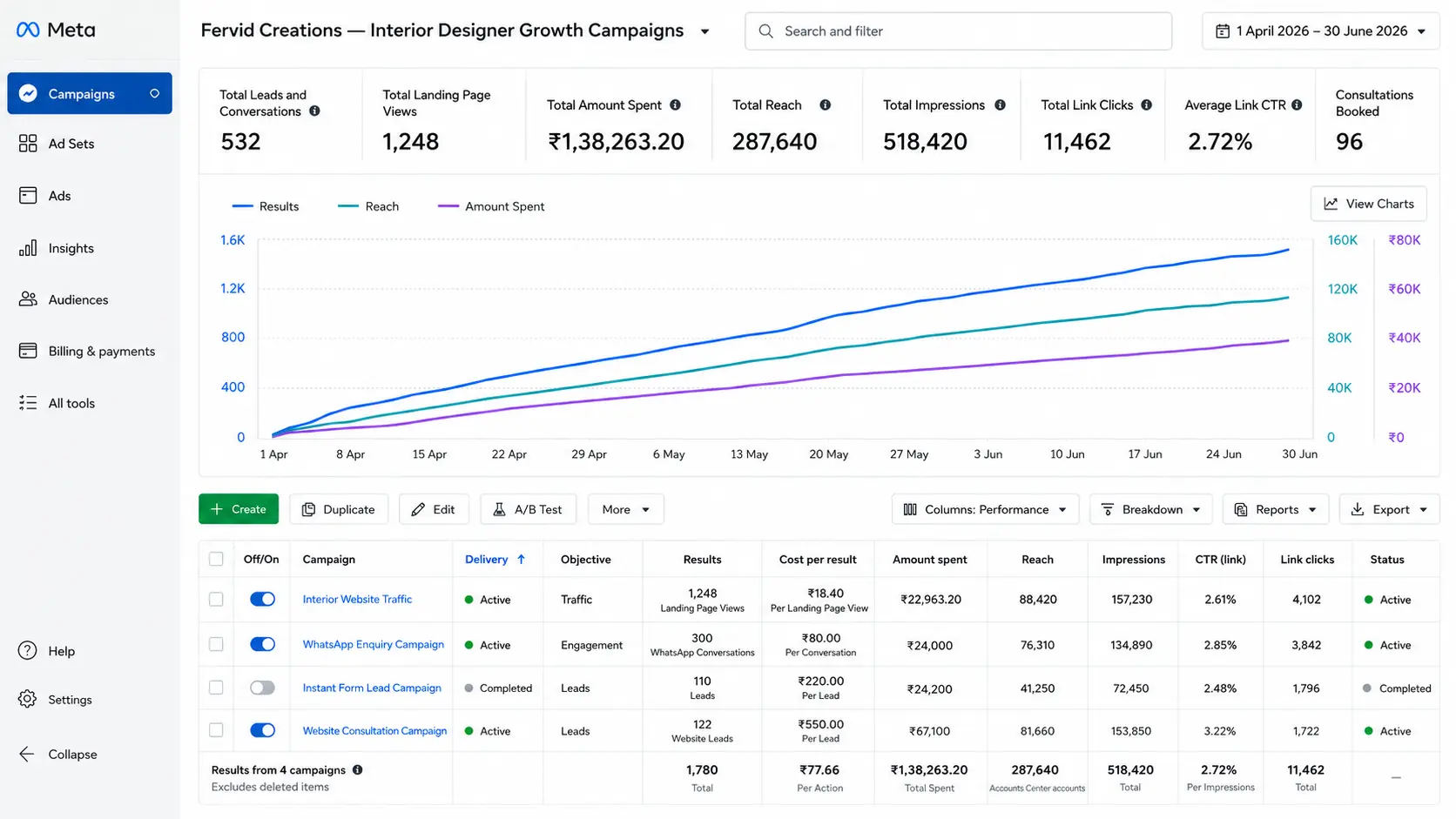Click info icon beside Results from 4 campaigns

357,770
